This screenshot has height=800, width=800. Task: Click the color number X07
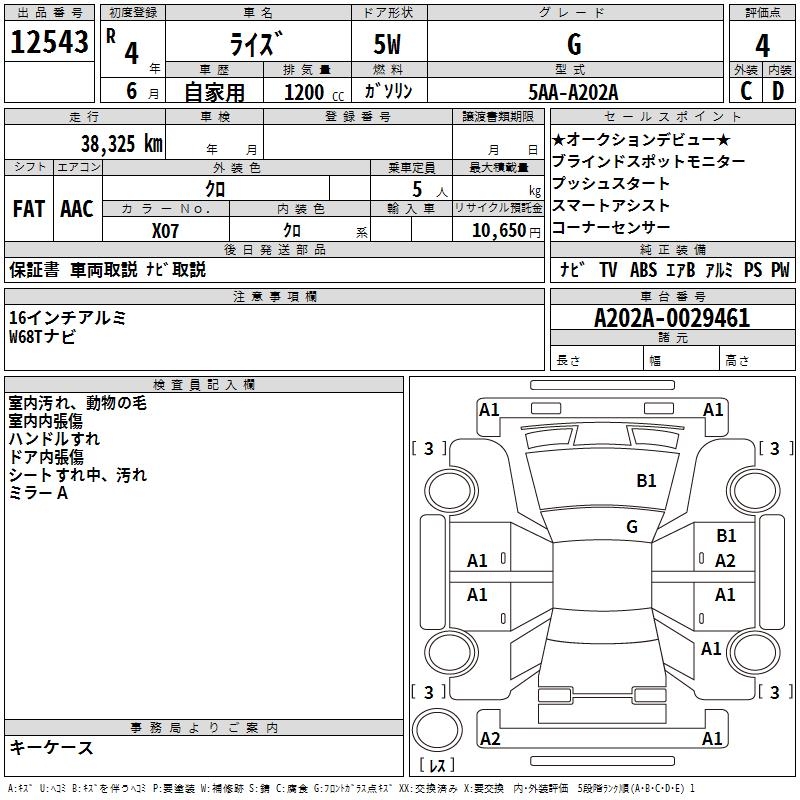[165, 231]
